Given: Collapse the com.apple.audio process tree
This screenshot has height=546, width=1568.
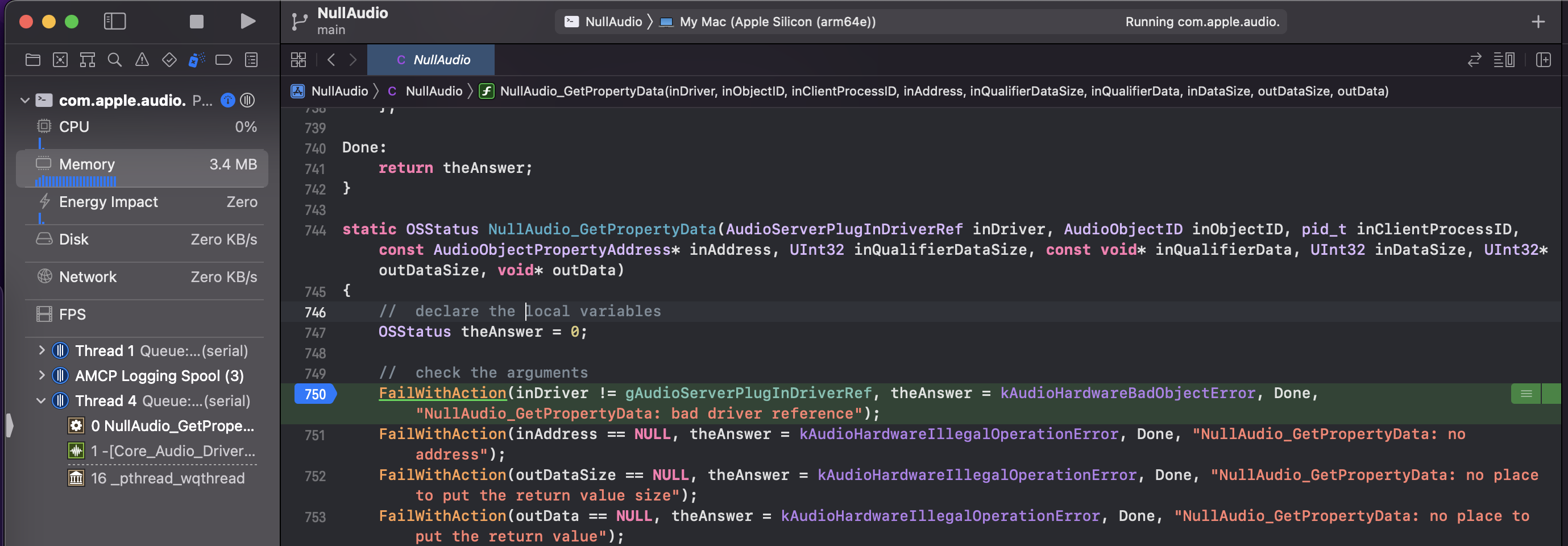Looking at the screenshot, I should click(x=25, y=101).
